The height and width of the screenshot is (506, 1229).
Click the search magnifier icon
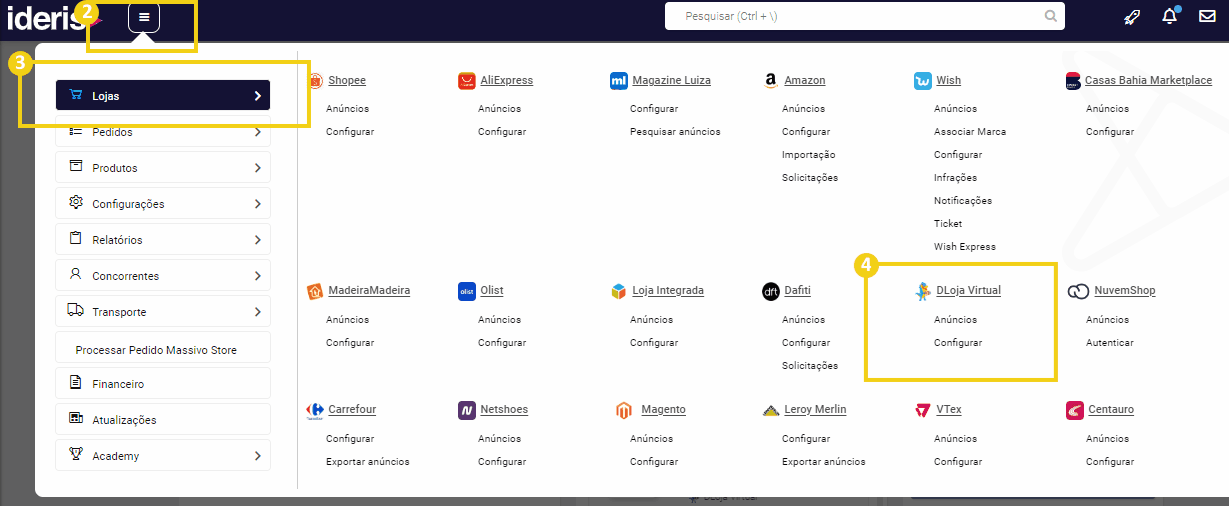pos(1050,16)
